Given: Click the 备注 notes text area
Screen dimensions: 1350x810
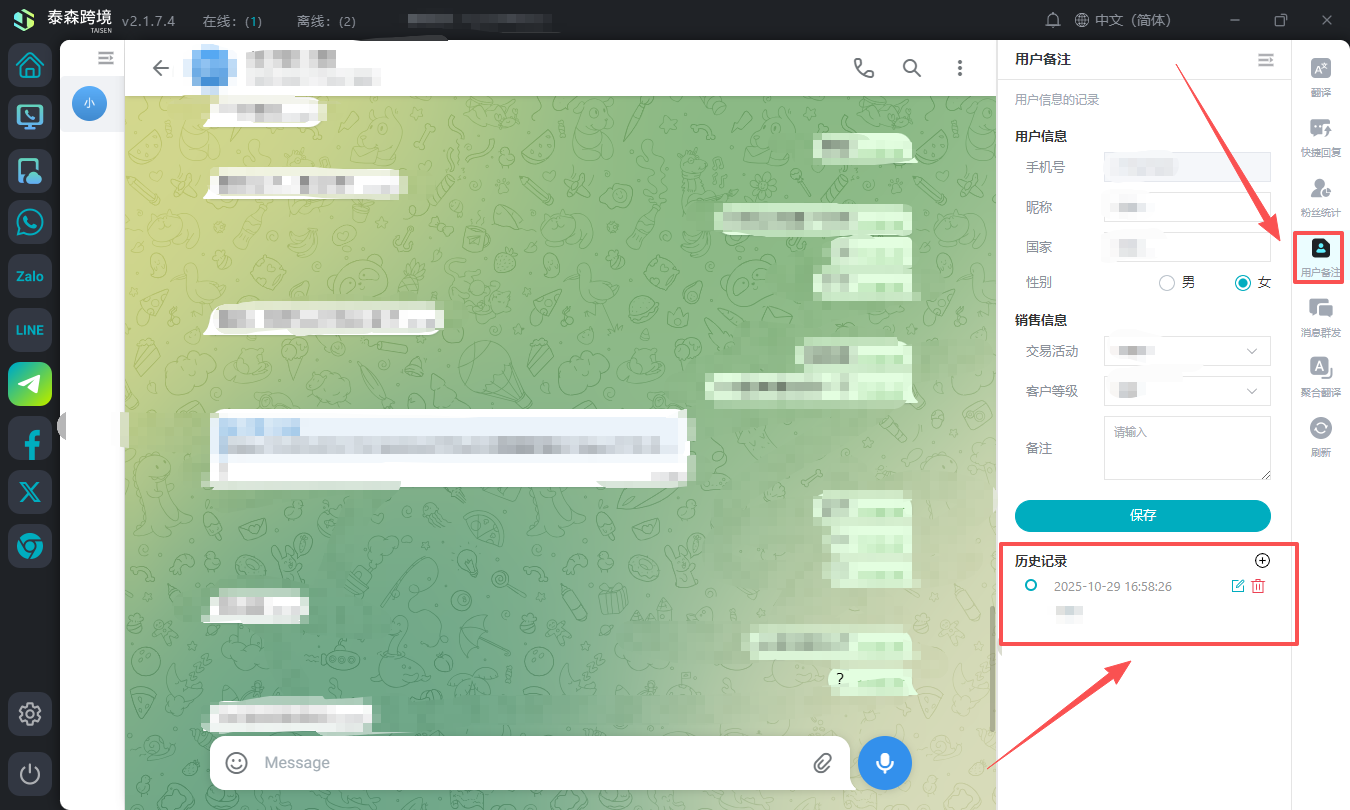Looking at the screenshot, I should [x=1187, y=448].
